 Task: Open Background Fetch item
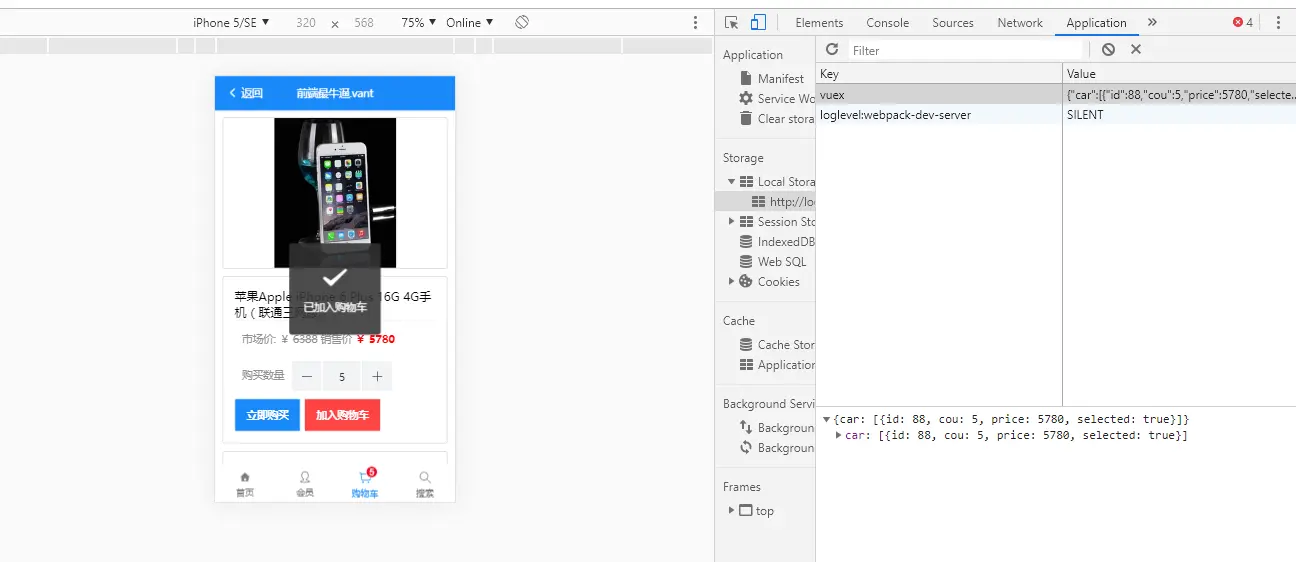777,427
